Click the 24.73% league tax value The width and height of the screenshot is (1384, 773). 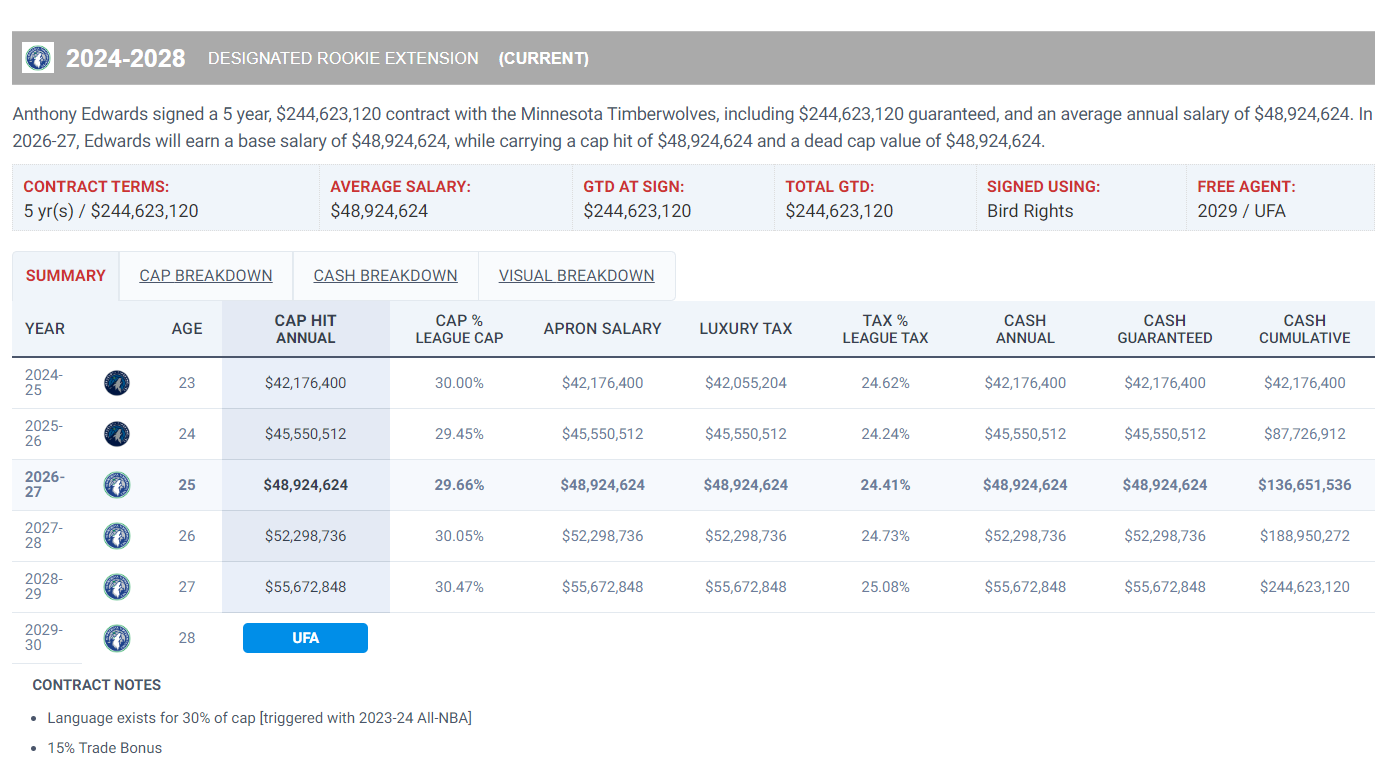point(885,536)
